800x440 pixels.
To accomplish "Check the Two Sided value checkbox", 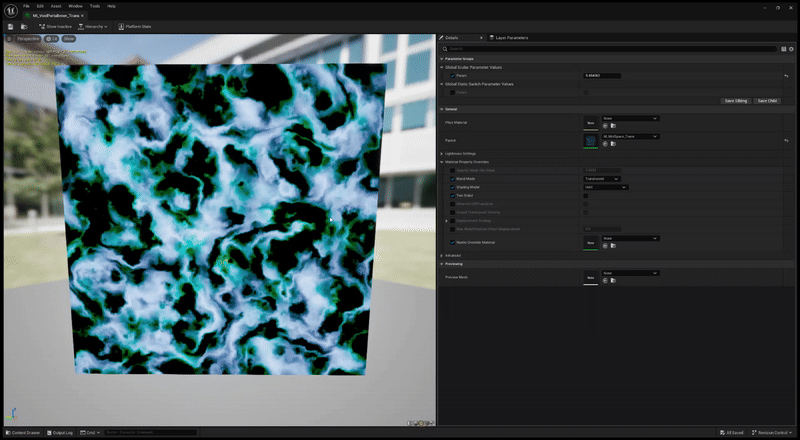I will point(586,195).
